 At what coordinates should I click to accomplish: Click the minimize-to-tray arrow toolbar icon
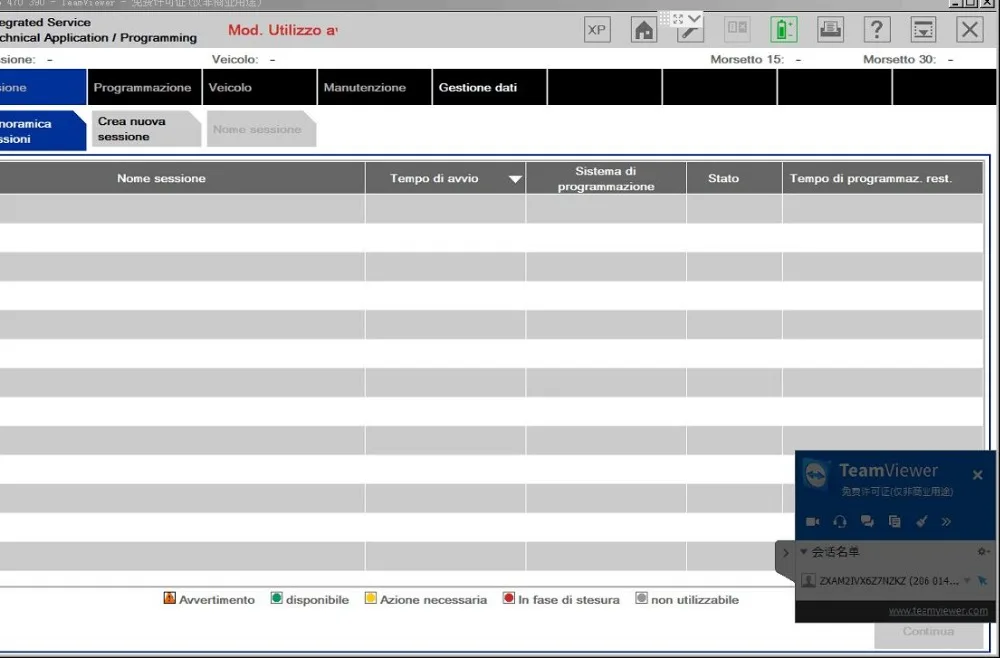click(x=923, y=29)
